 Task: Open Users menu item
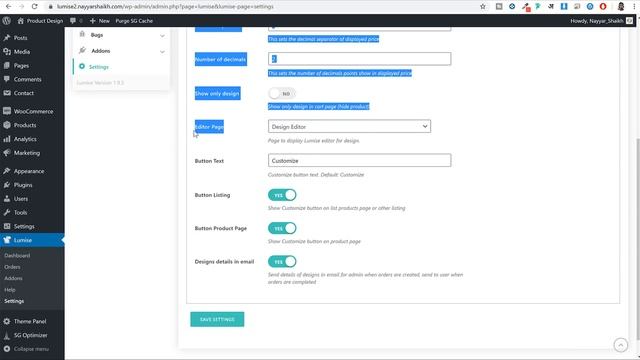coord(21,199)
